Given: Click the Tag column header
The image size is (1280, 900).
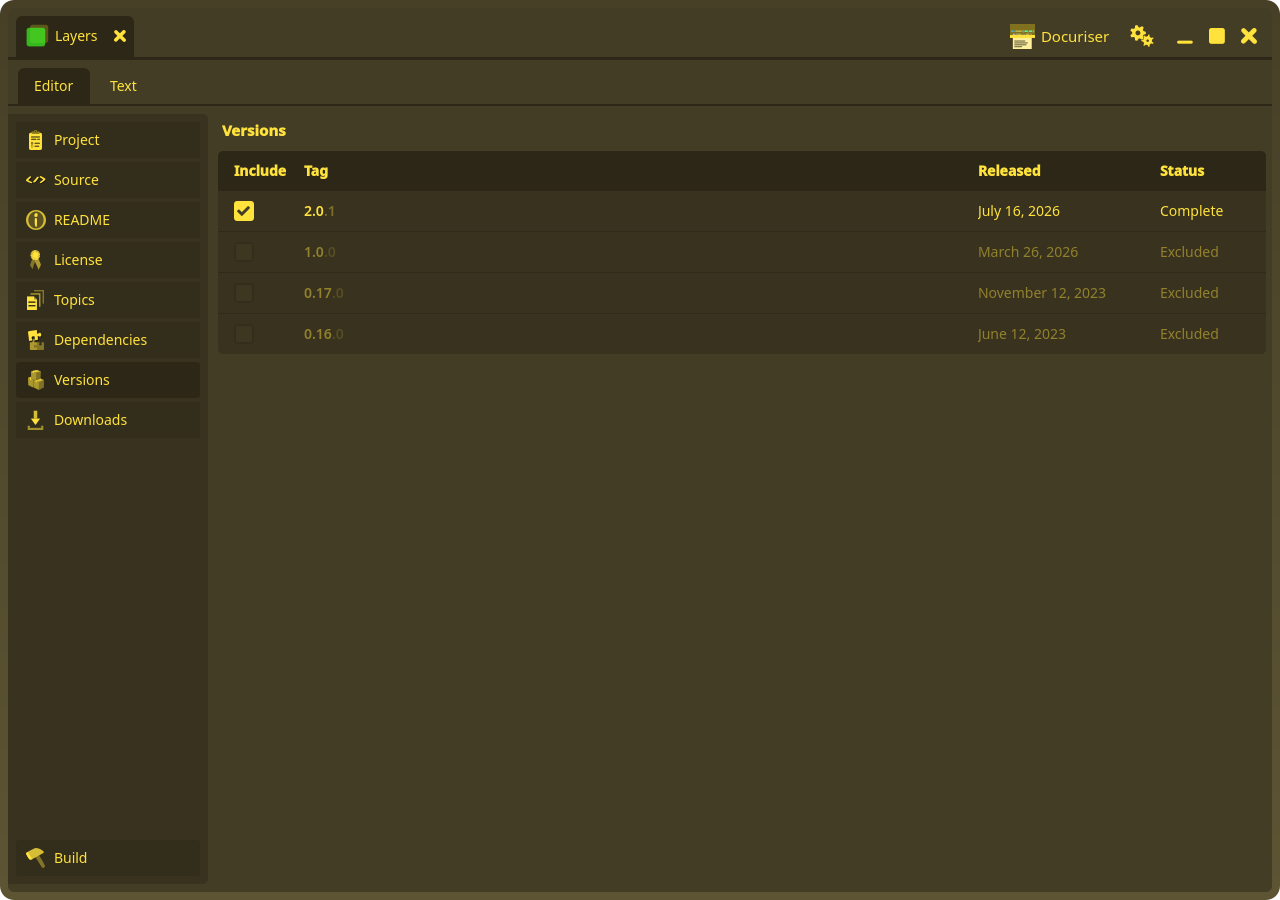Looking at the screenshot, I should pyautogui.click(x=316, y=171).
